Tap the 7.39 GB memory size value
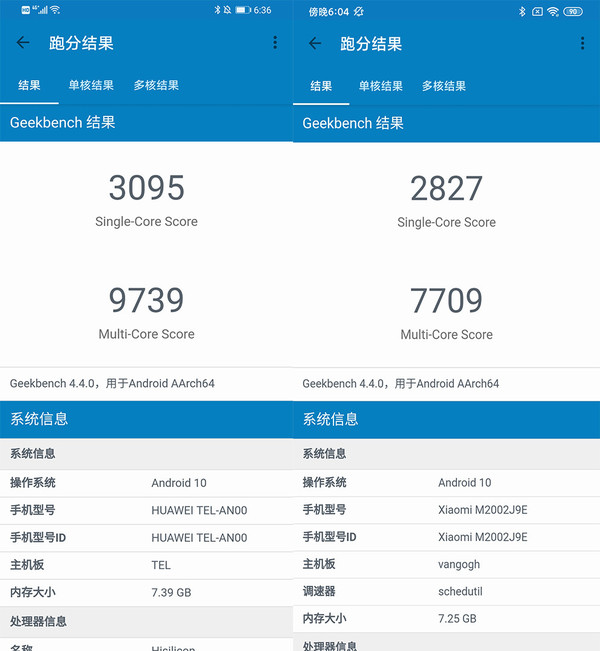The width and height of the screenshot is (600, 651). click(171, 592)
